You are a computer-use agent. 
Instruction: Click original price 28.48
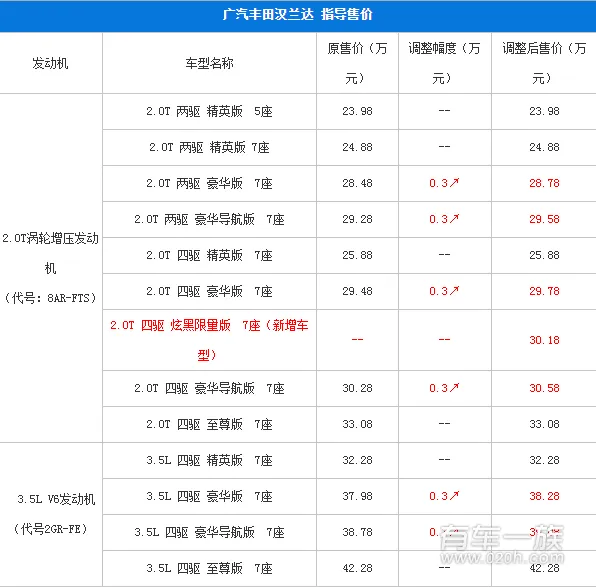click(x=357, y=183)
